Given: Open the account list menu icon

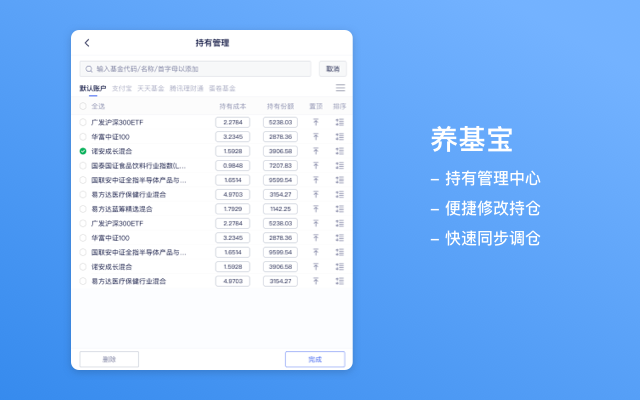Looking at the screenshot, I should coord(340,88).
